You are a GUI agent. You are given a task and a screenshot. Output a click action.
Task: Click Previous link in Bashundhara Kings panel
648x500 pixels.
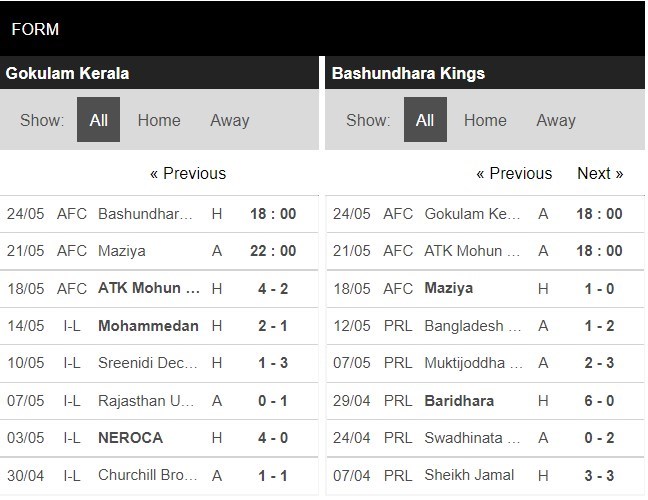tap(514, 173)
